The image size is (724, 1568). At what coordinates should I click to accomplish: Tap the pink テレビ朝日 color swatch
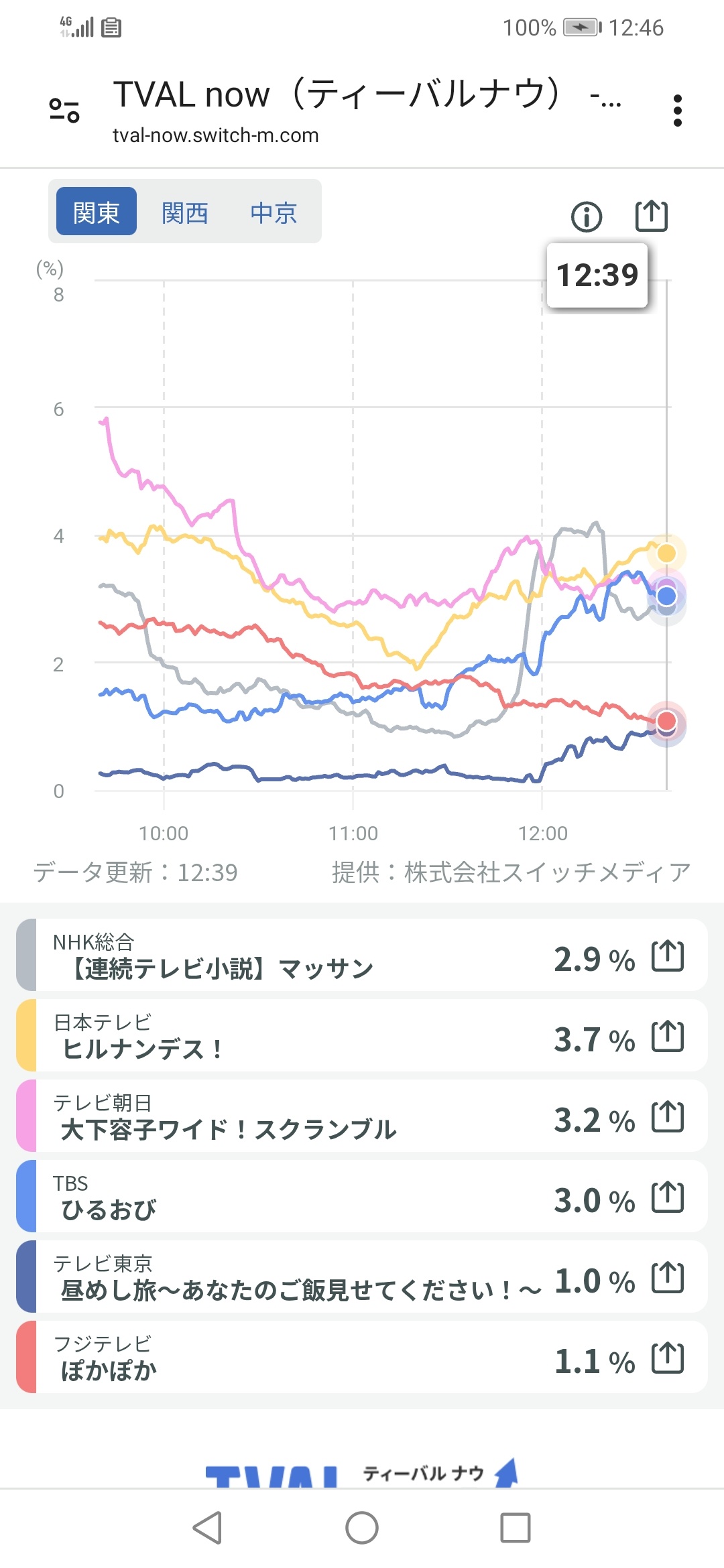pyautogui.click(x=27, y=1116)
